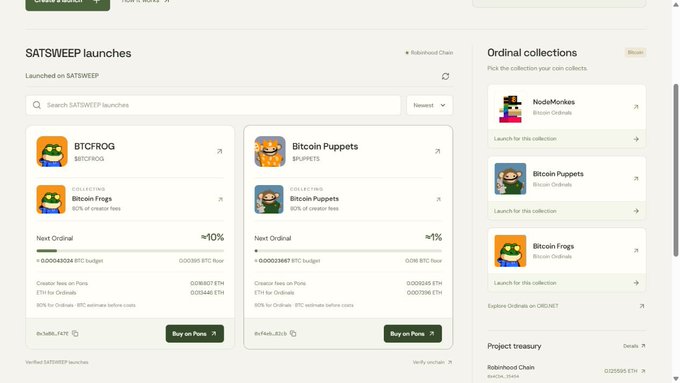
Task: Click the search magnifier icon
Action: 37,105
